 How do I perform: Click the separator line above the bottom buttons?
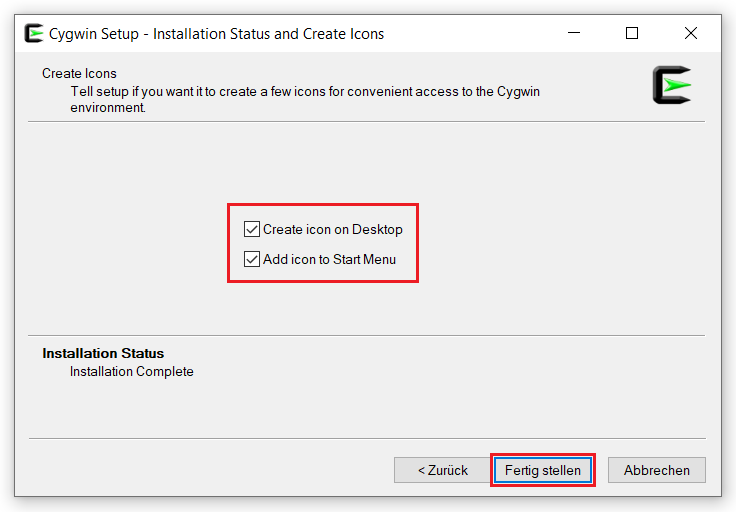366,438
